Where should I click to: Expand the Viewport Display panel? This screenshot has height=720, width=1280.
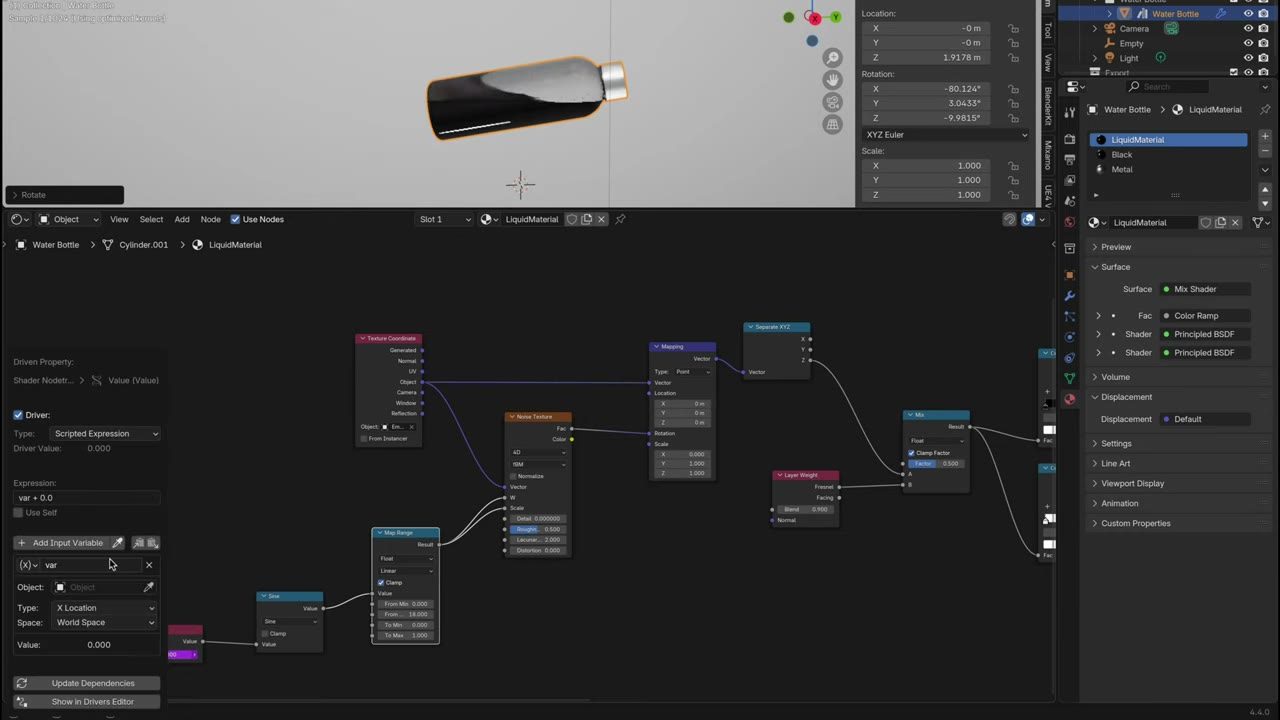1132,483
